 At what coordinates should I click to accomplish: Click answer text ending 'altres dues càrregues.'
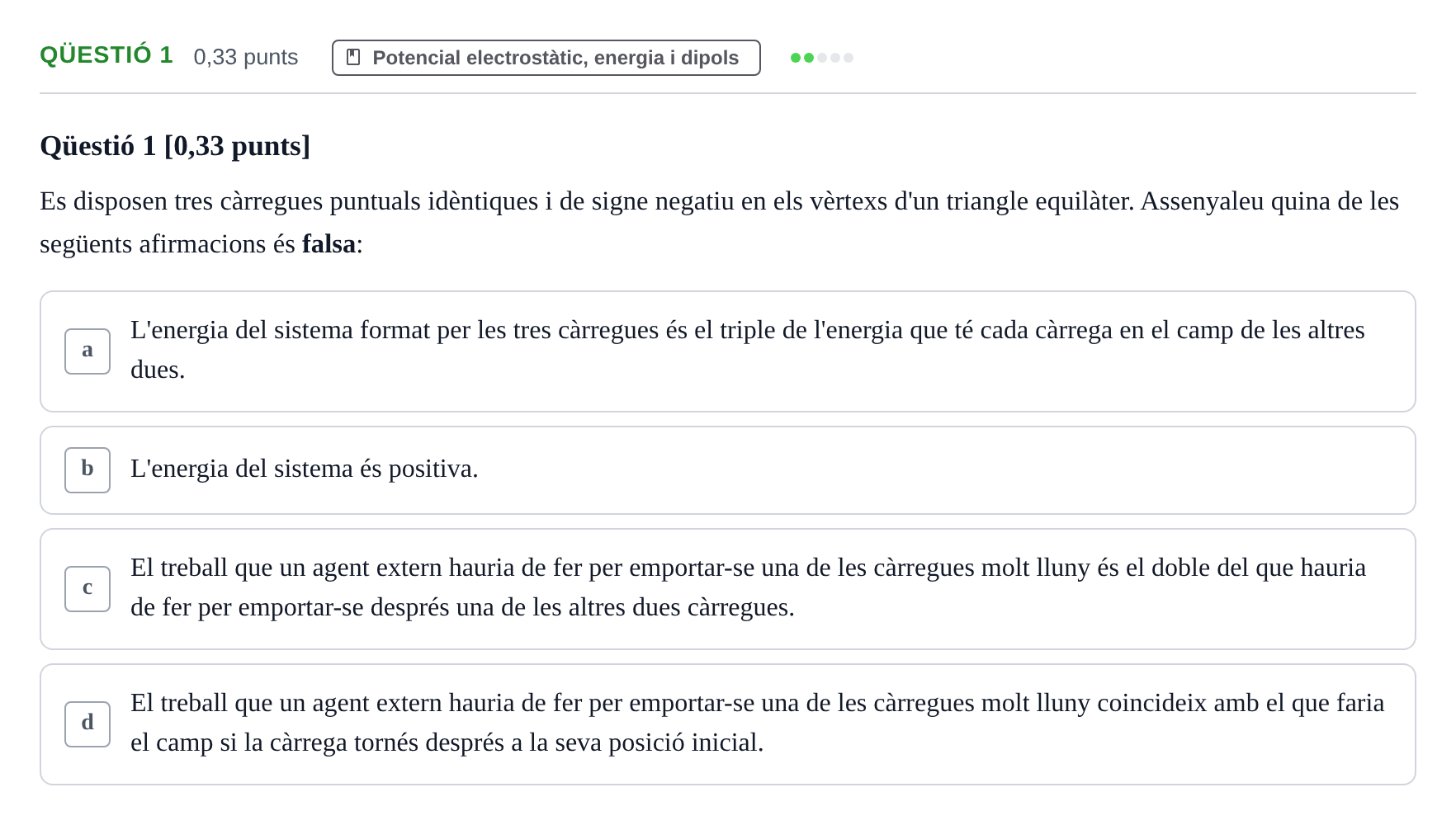pyautogui.click(x=748, y=587)
